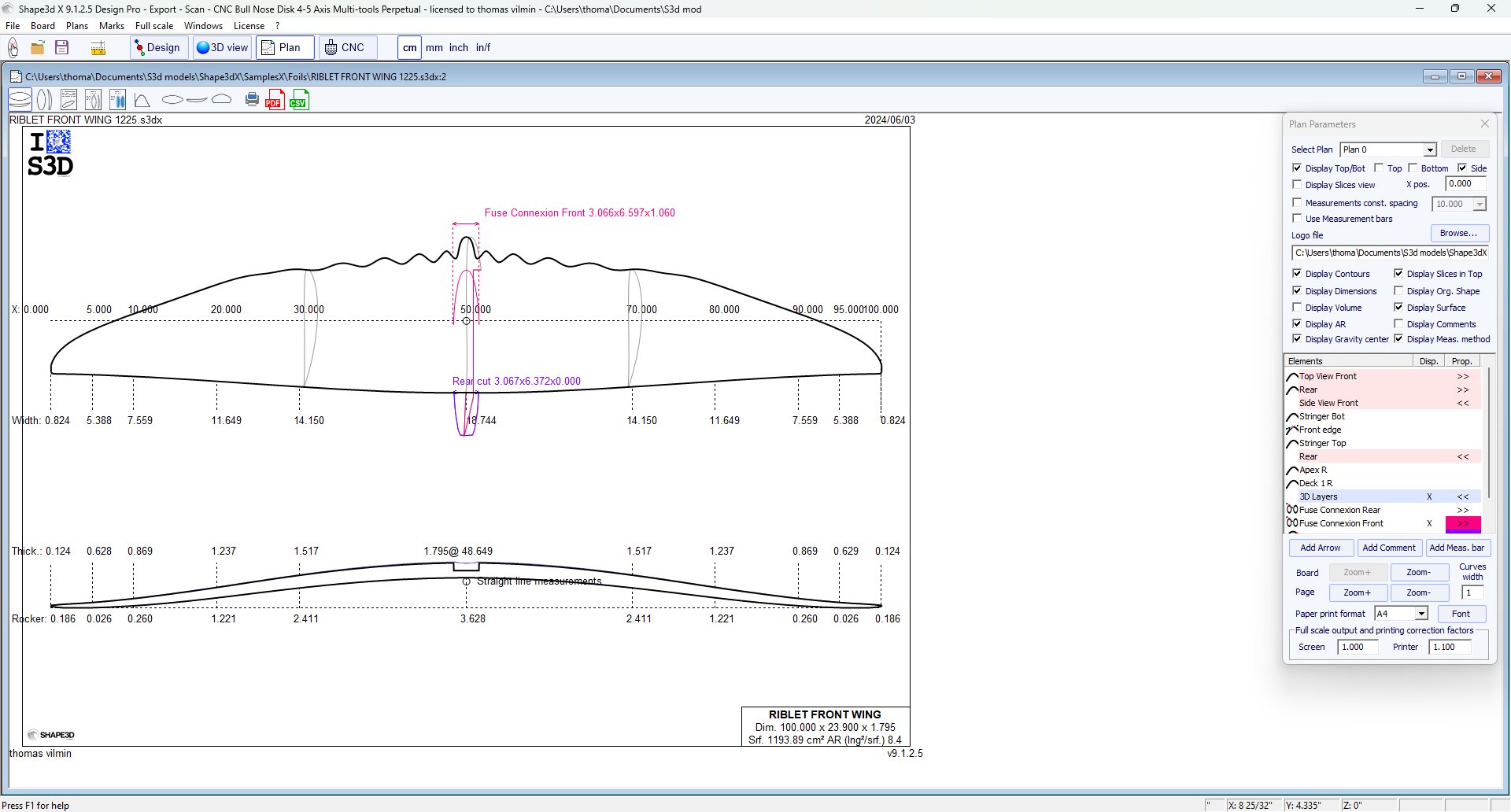This screenshot has width=1511, height=812.
Task: Click the Add Comment button
Action: 1389,548
